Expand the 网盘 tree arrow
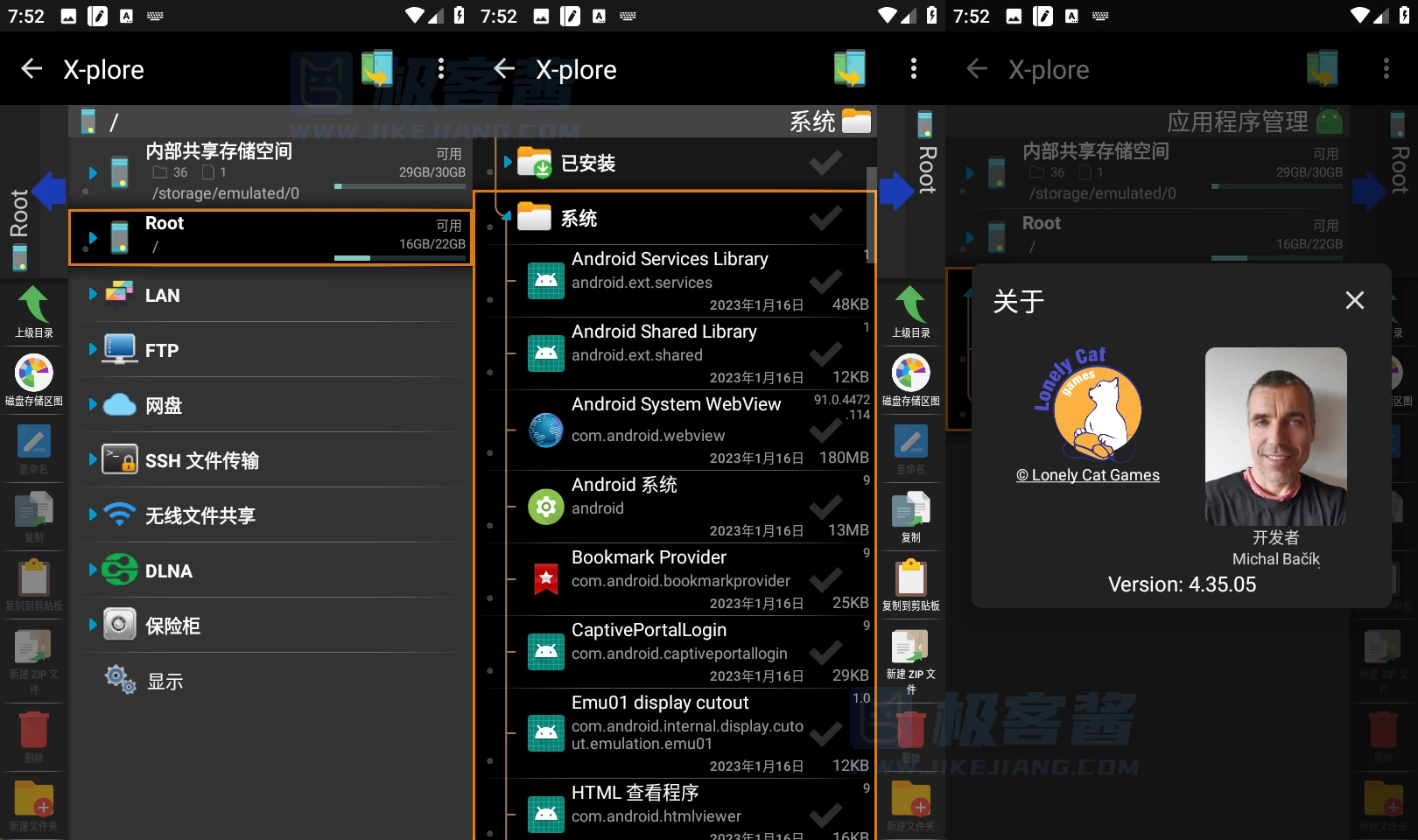The height and width of the screenshot is (840, 1418). [93, 404]
